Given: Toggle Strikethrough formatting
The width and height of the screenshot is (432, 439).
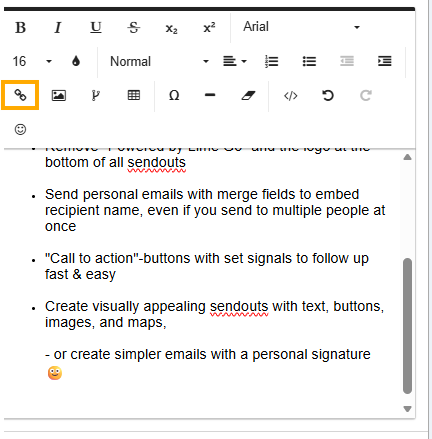Looking at the screenshot, I should pos(134,27).
